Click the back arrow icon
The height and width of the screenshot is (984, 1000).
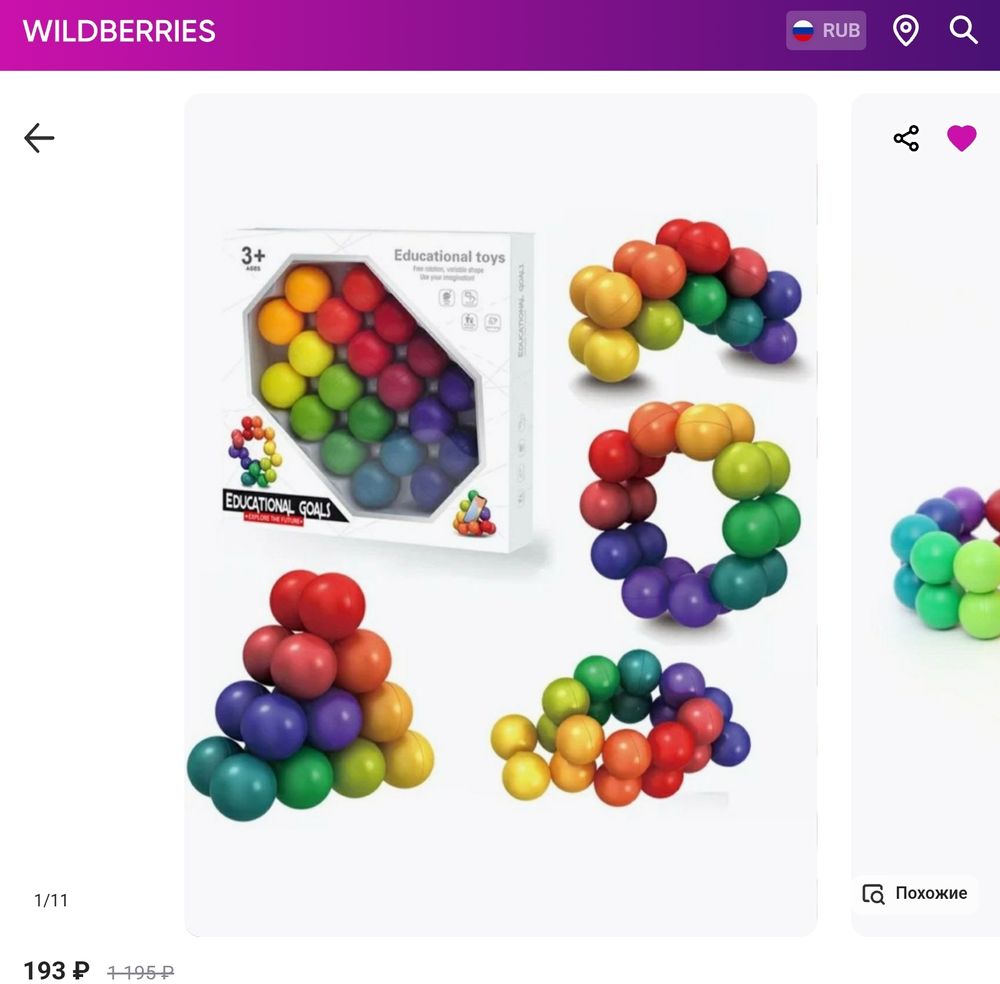click(x=39, y=138)
